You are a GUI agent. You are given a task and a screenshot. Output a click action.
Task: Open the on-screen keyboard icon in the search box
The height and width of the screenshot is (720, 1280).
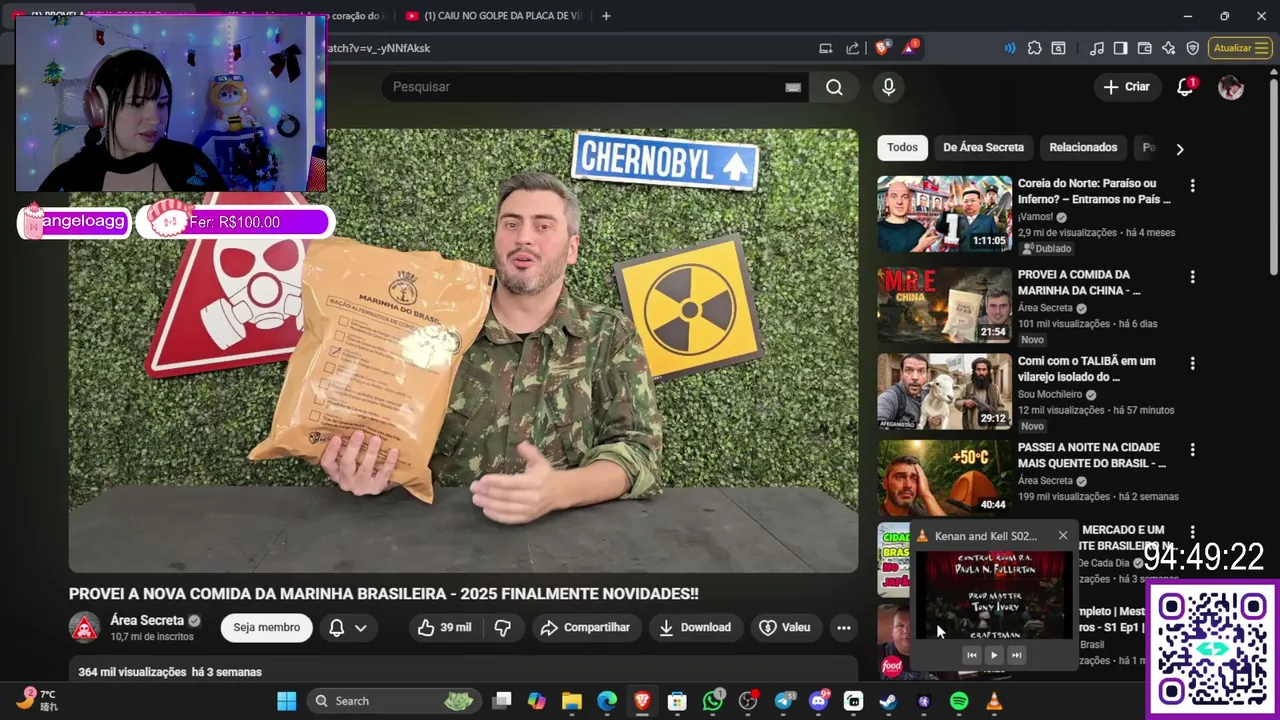[793, 87]
